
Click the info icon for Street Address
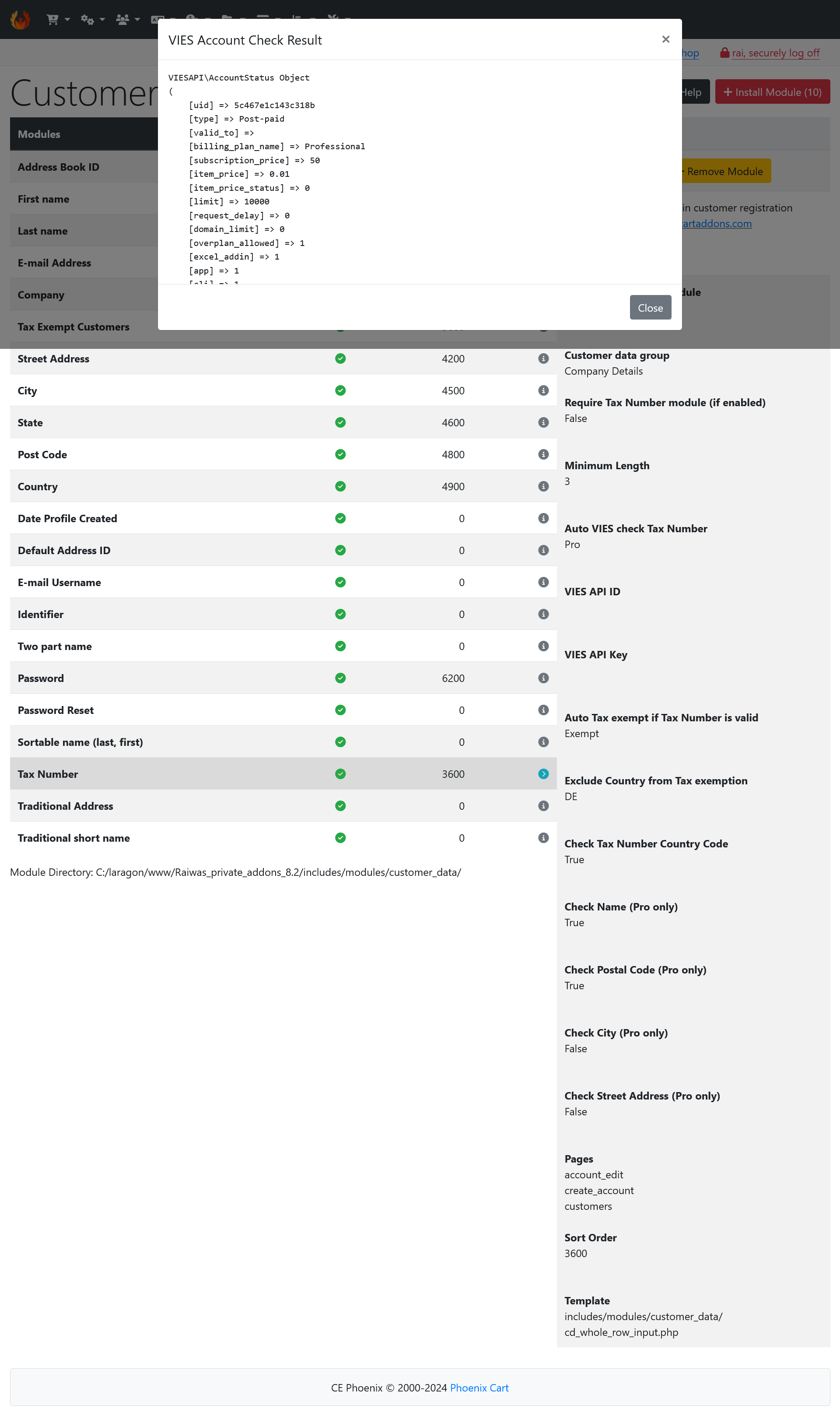point(543,358)
